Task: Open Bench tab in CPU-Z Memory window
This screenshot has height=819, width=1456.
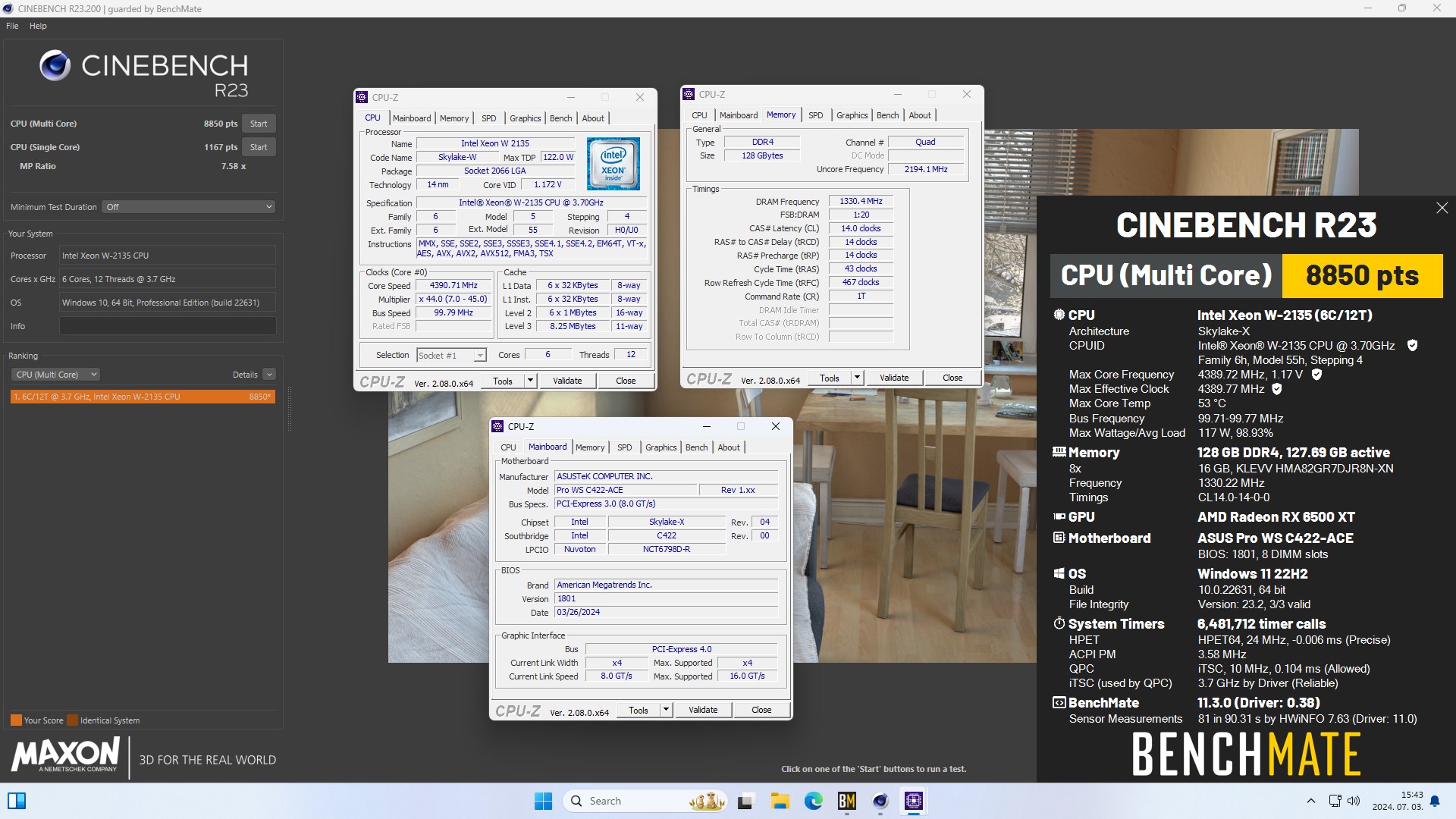Action: (x=887, y=115)
